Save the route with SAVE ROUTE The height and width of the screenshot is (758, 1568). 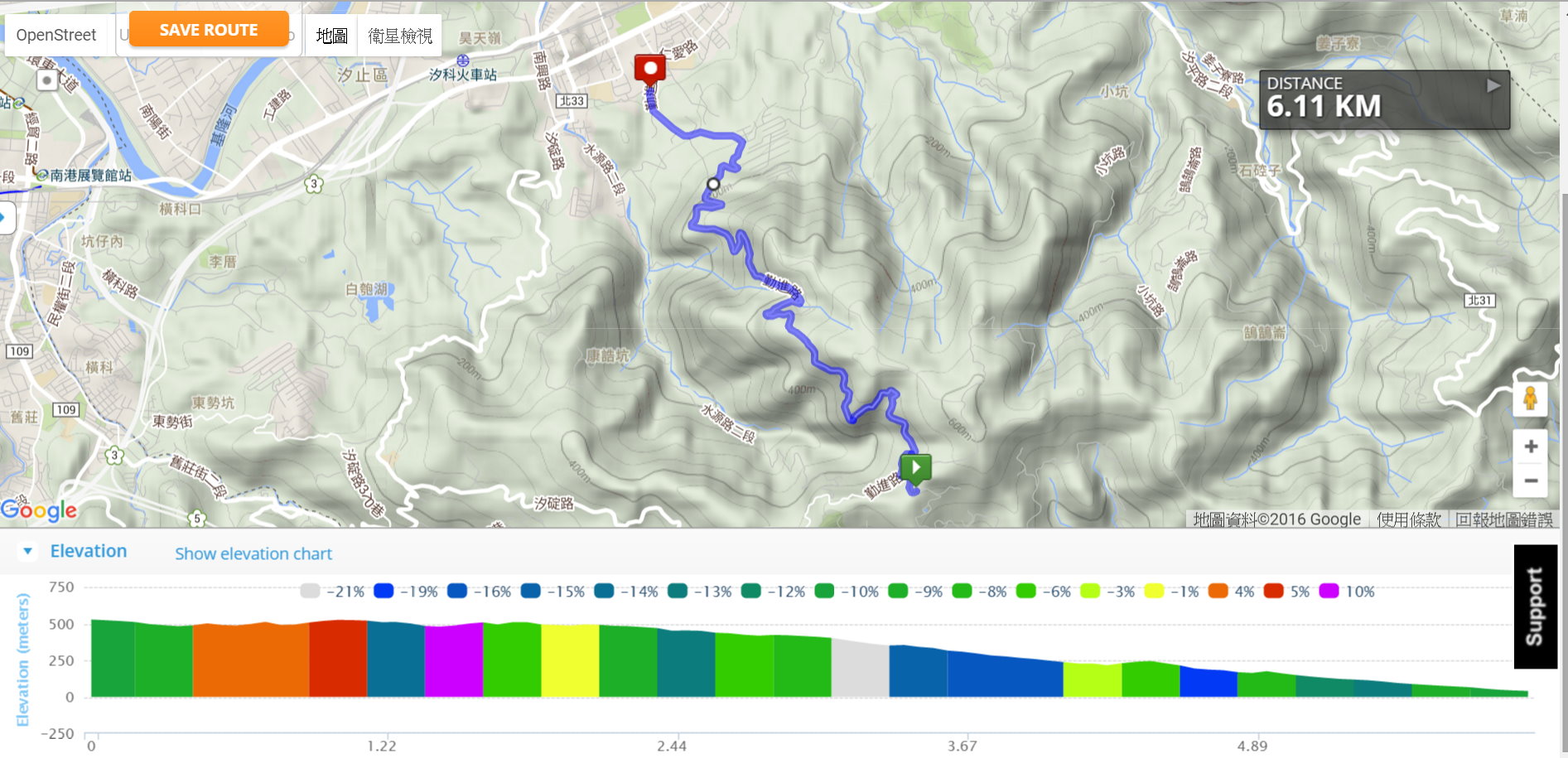[x=209, y=30]
